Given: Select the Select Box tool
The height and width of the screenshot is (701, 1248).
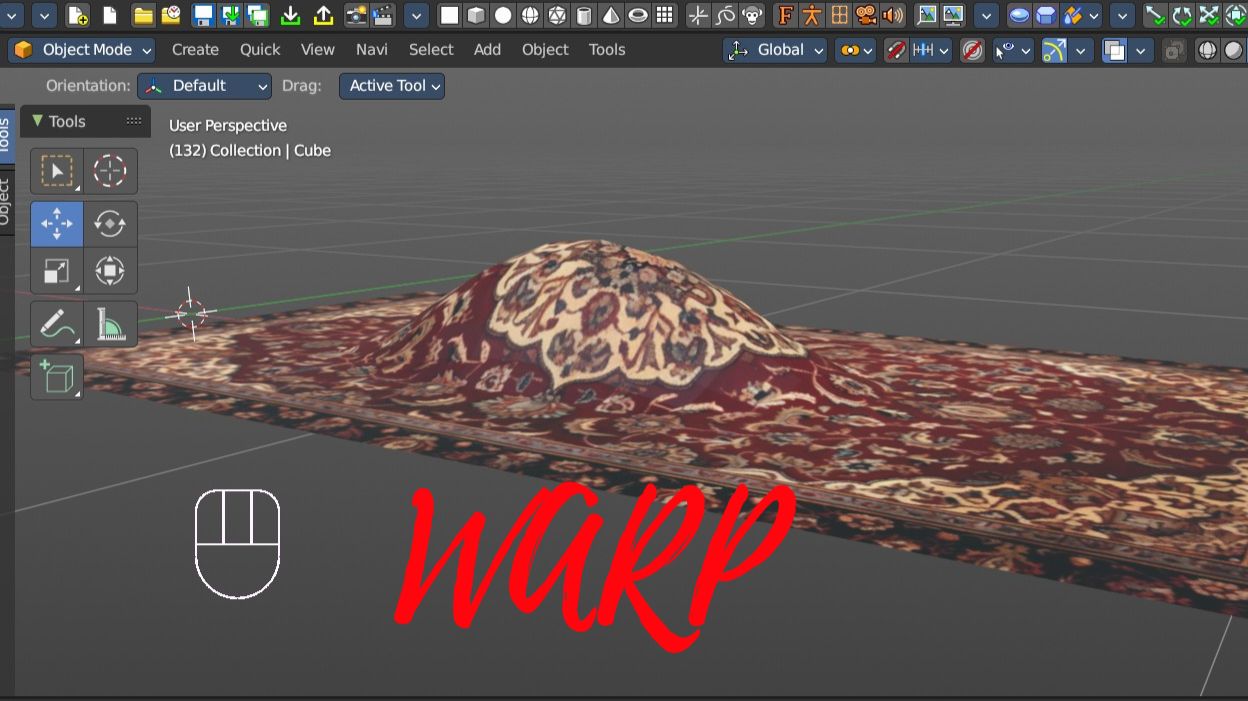Looking at the screenshot, I should click(x=56, y=171).
